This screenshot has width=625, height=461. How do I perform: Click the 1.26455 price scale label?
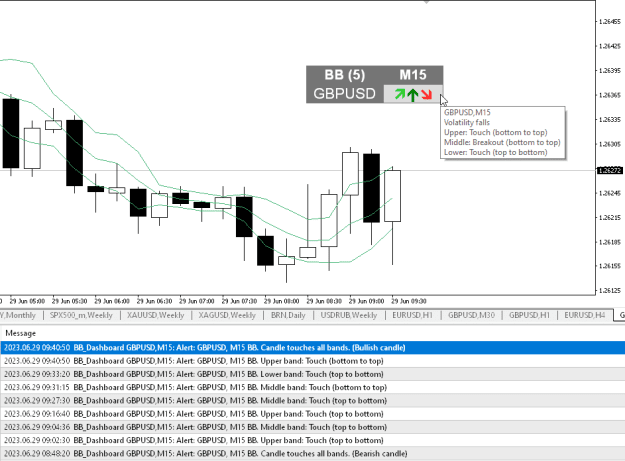610,22
